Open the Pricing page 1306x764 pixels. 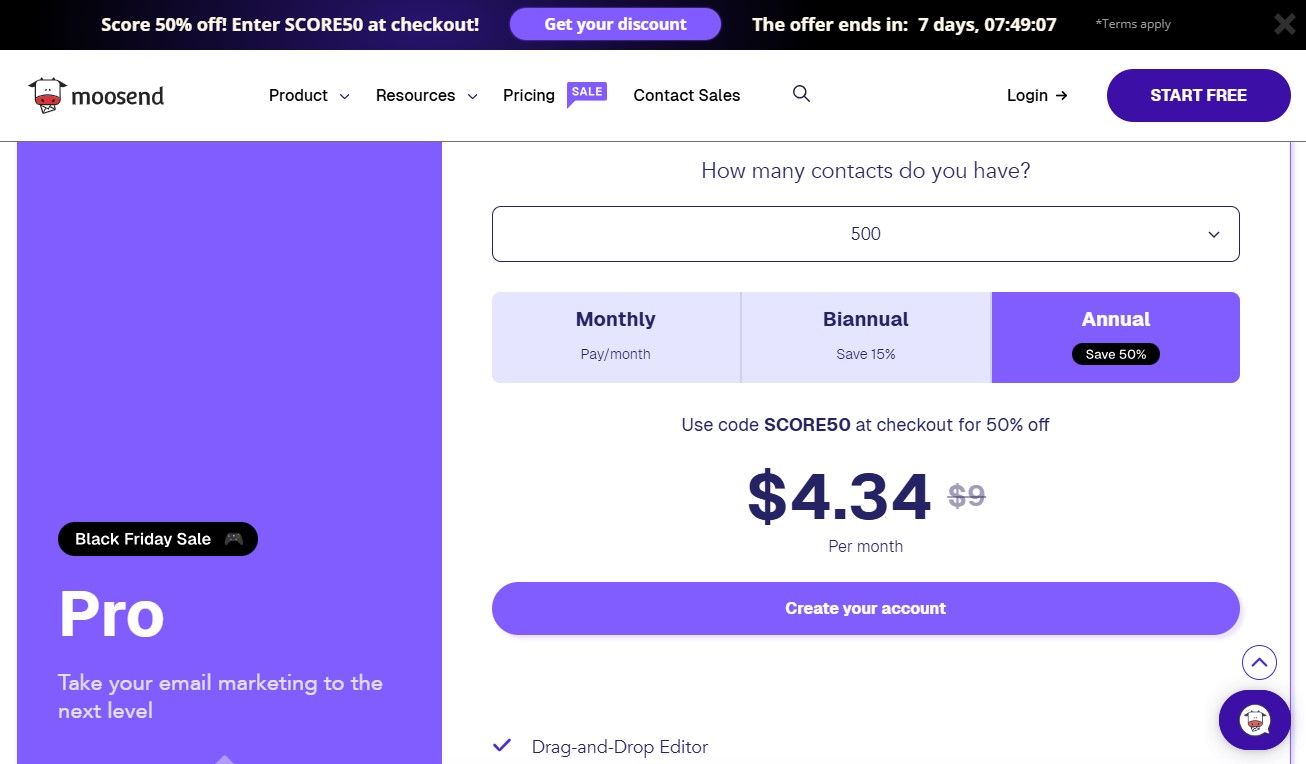[x=528, y=95]
